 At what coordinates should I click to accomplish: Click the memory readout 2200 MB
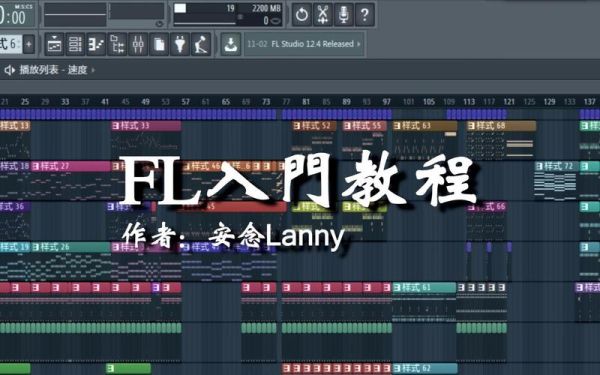click(266, 8)
